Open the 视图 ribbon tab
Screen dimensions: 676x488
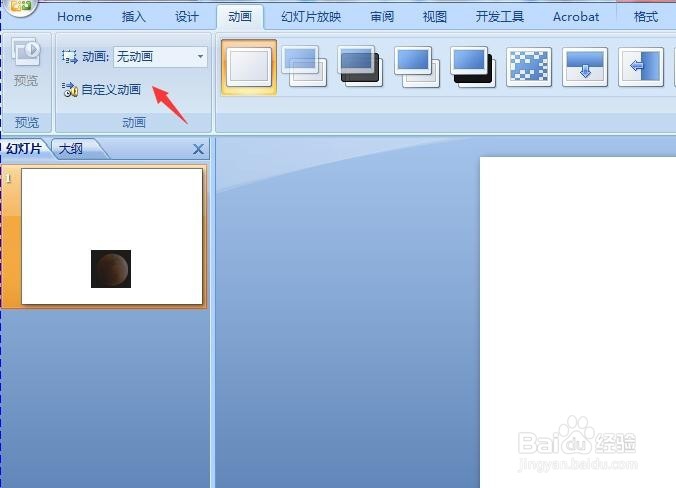click(x=435, y=17)
